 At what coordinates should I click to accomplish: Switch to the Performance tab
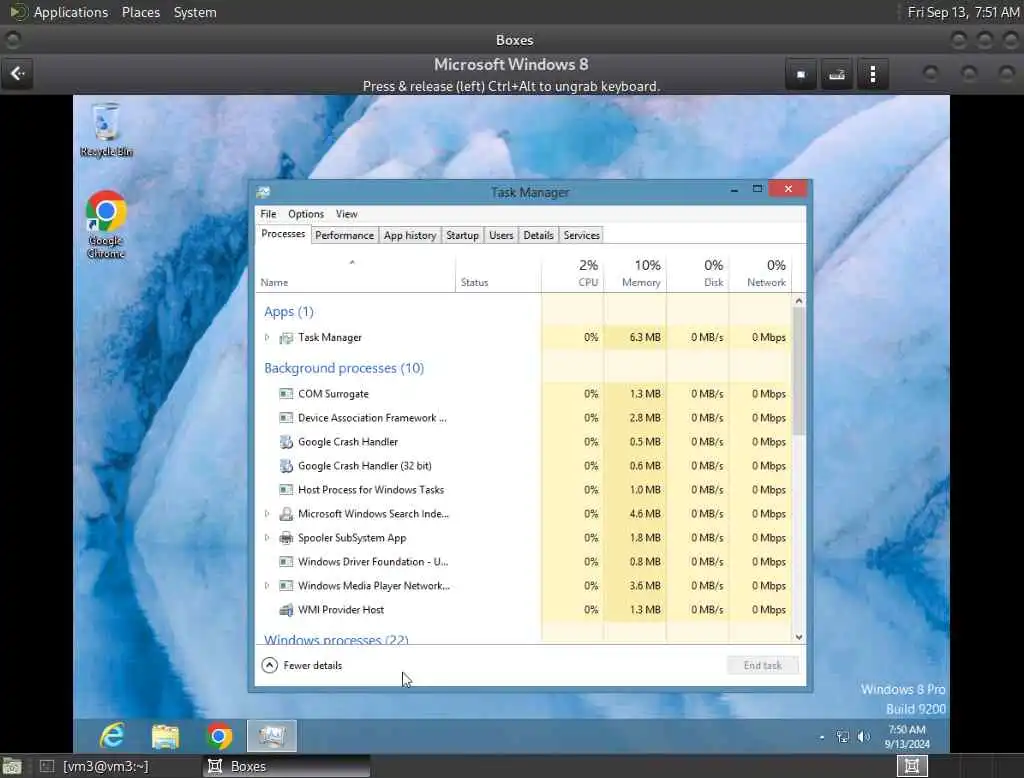pos(344,235)
